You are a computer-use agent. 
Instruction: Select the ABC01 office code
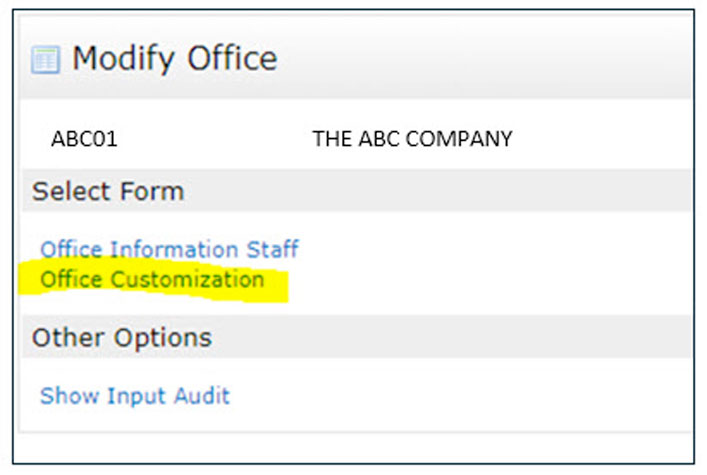coord(84,139)
